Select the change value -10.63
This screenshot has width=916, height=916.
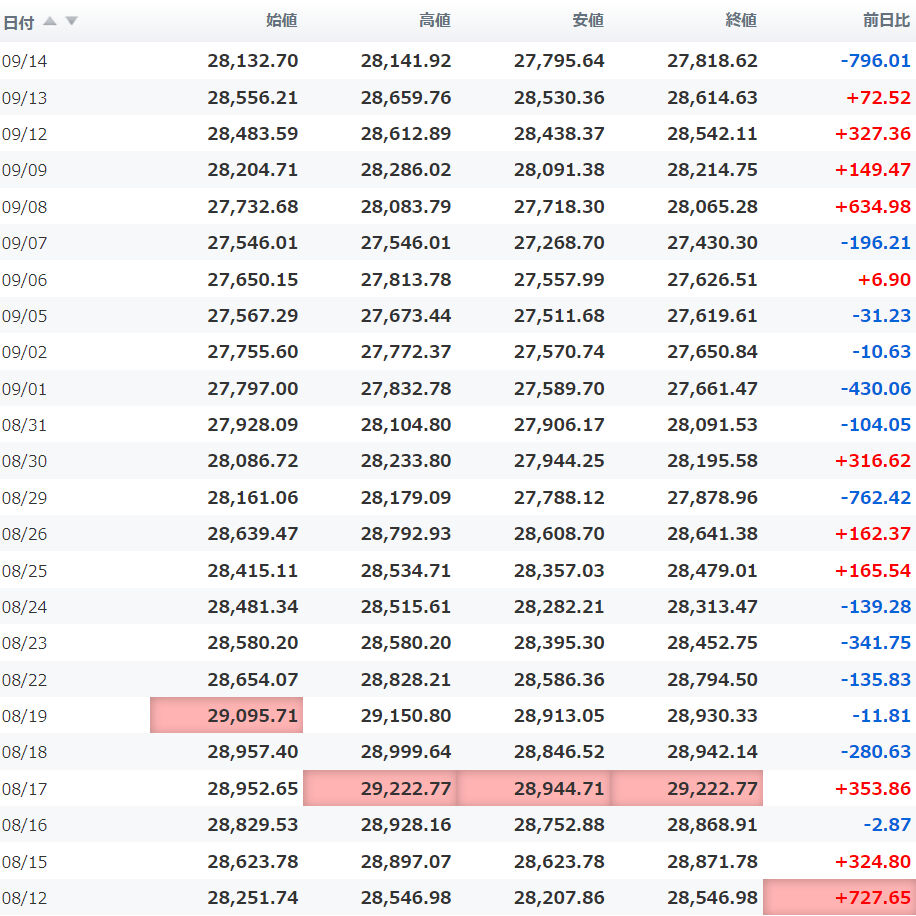(x=881, y=352)
